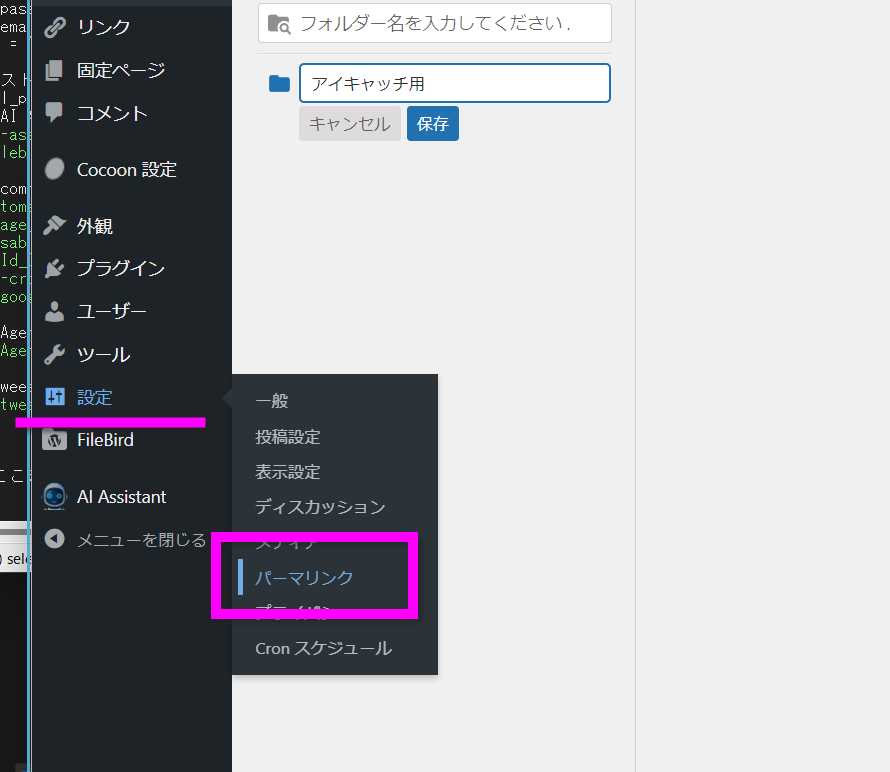Open the 設定 menu item
The width and height of the screenshot is (890, 772).
(95, 397)
